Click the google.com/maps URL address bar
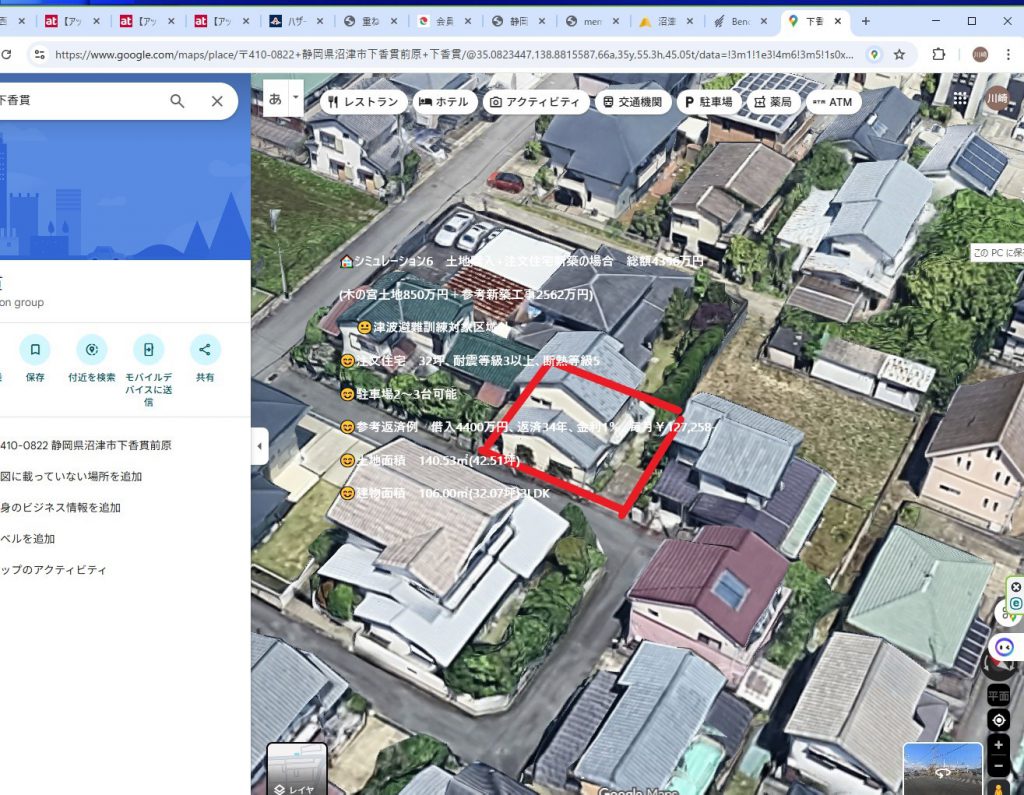 click(453, 55)
